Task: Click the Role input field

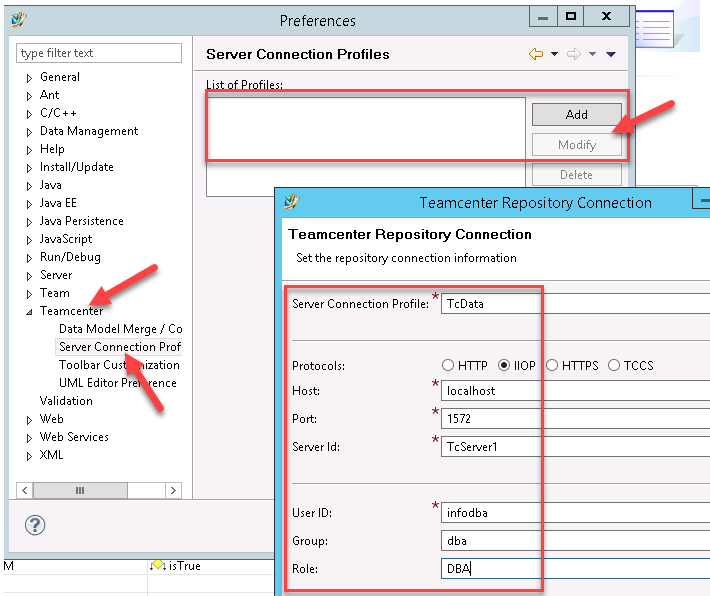Action: click(576, 568)
